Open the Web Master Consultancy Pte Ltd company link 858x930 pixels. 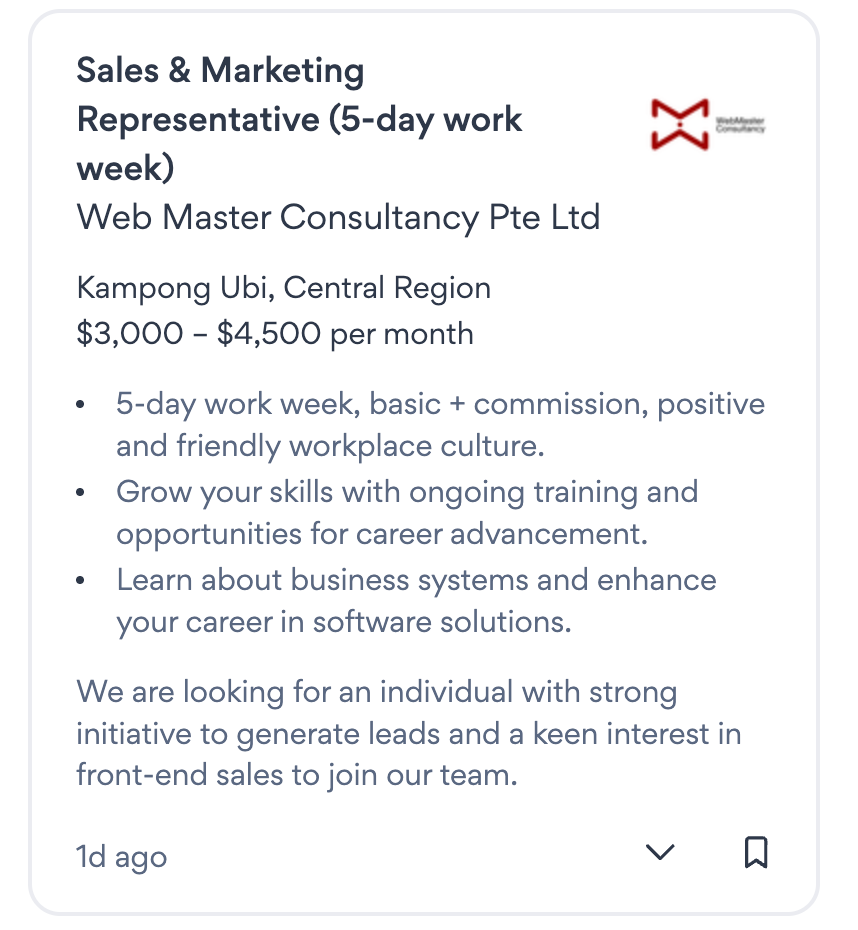[x=338, y=217]
